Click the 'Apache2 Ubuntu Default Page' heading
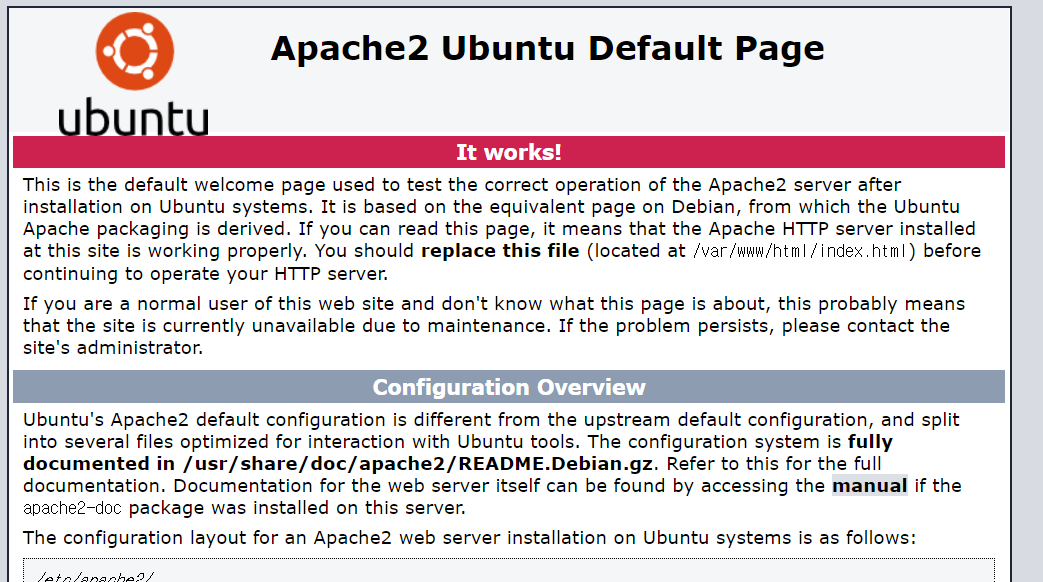 pos(547,49)
